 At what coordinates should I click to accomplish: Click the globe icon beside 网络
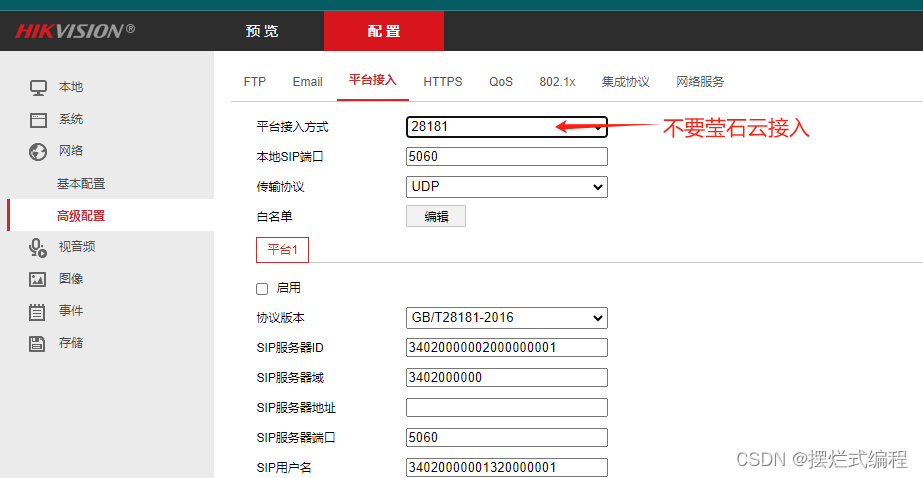click(38, 152)
